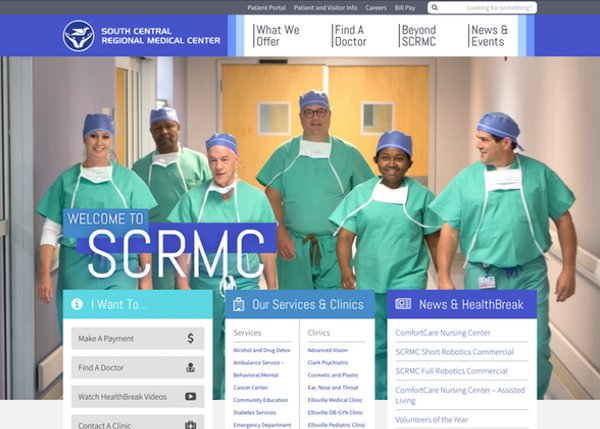Click the medical kit icon in Contact A Clinic row
Image resolution: width=600 pixels, height=429 pixels.
191,424
